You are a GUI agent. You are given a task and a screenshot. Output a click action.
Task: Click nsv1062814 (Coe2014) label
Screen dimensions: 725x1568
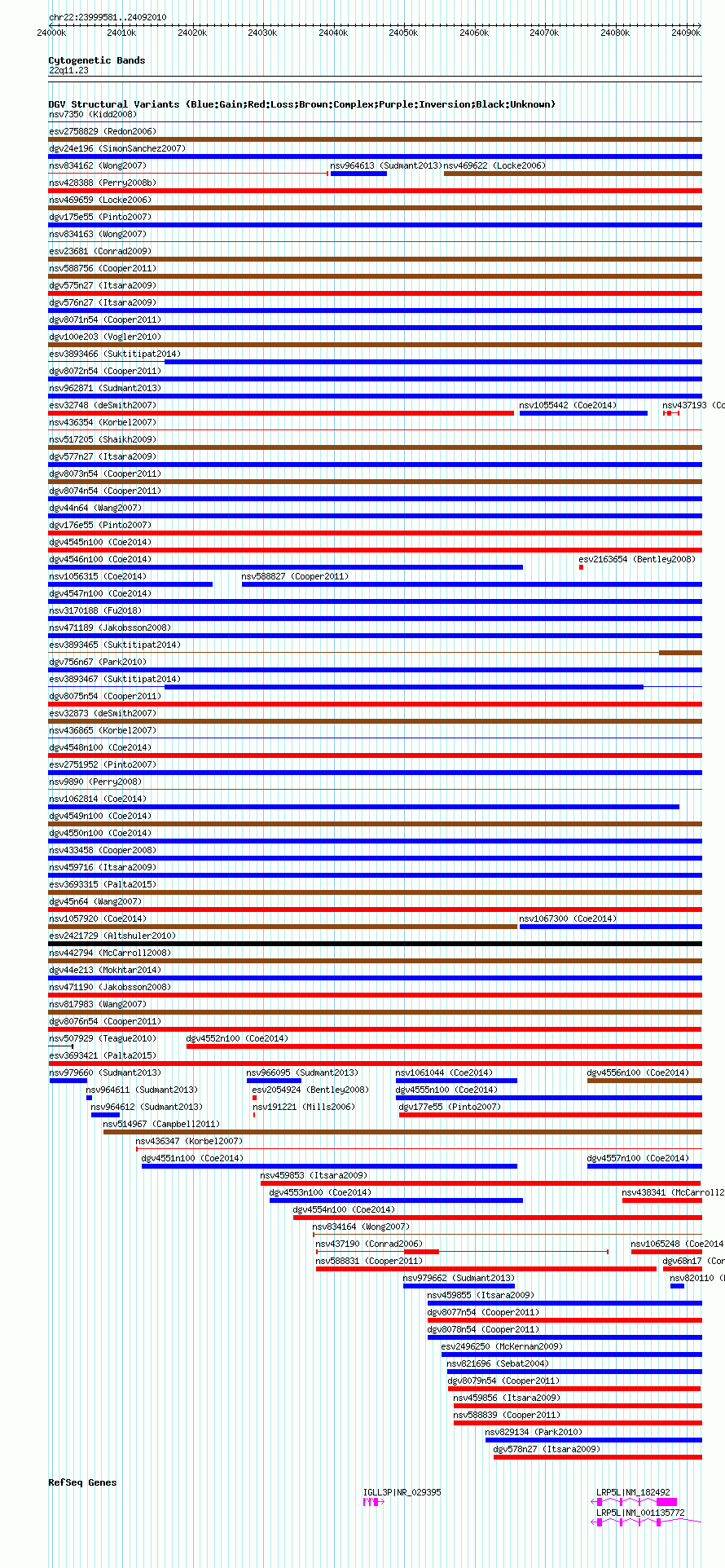[98, 799]
